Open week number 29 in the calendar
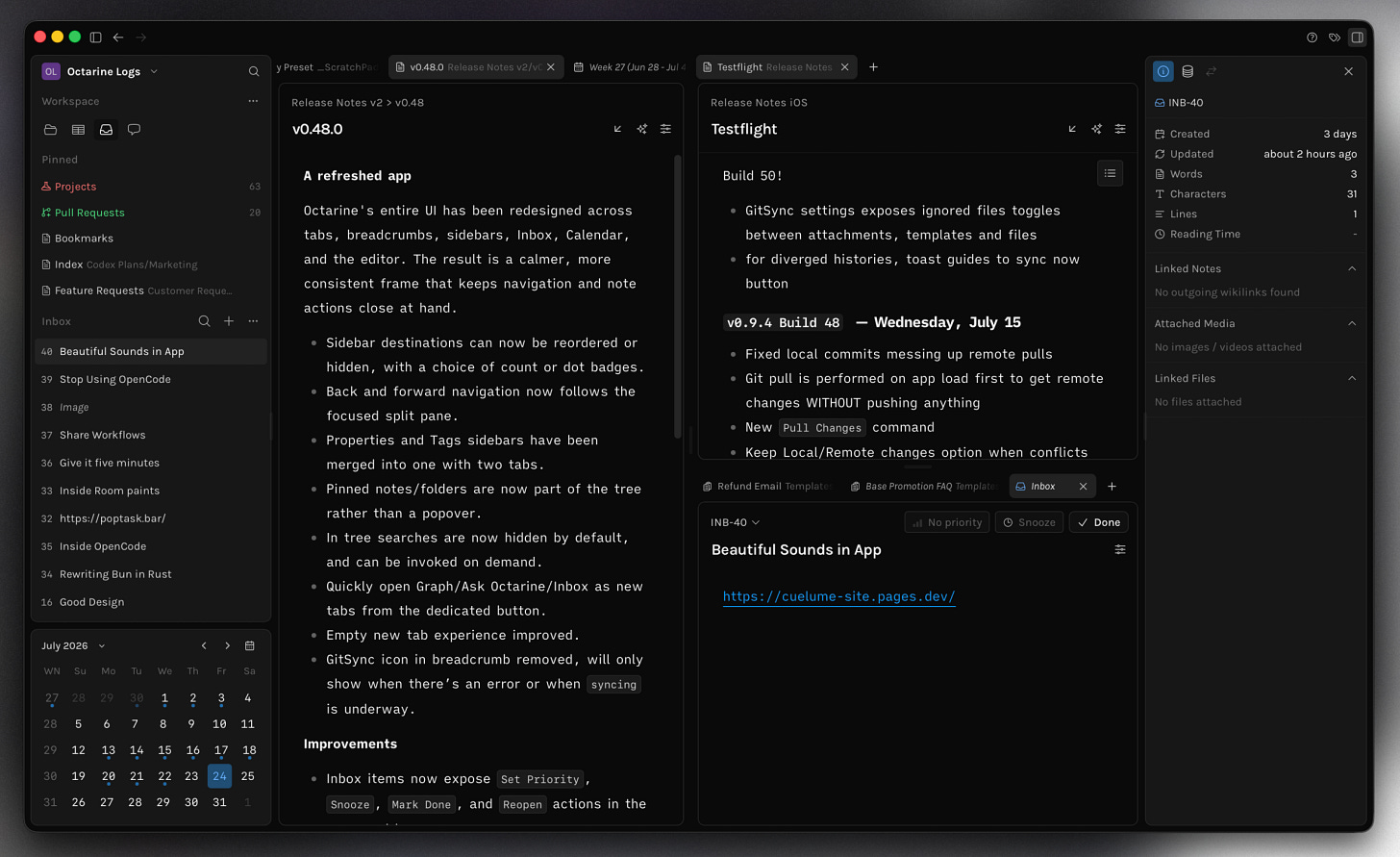The width and height of the screenshot is (1400, 857). pos(50,750)
